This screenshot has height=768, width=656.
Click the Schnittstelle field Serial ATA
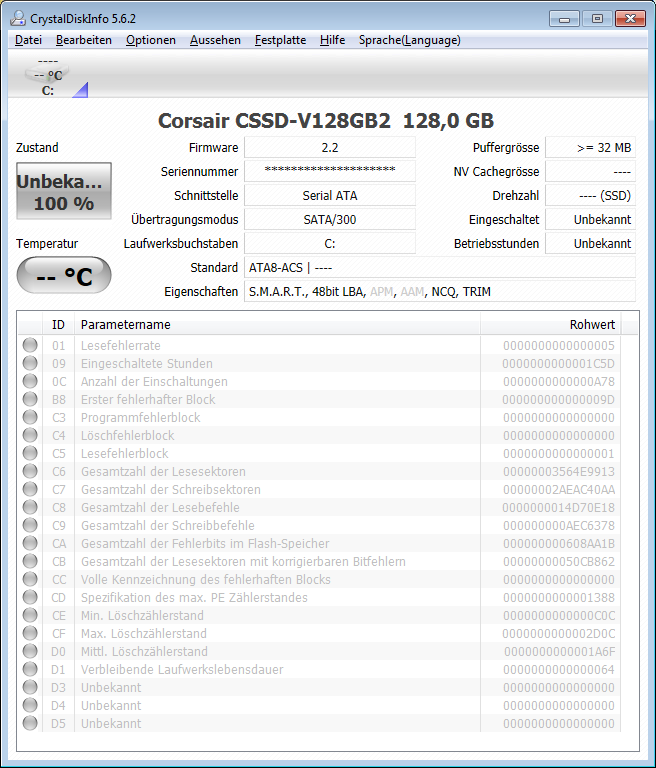click(330, 195)
